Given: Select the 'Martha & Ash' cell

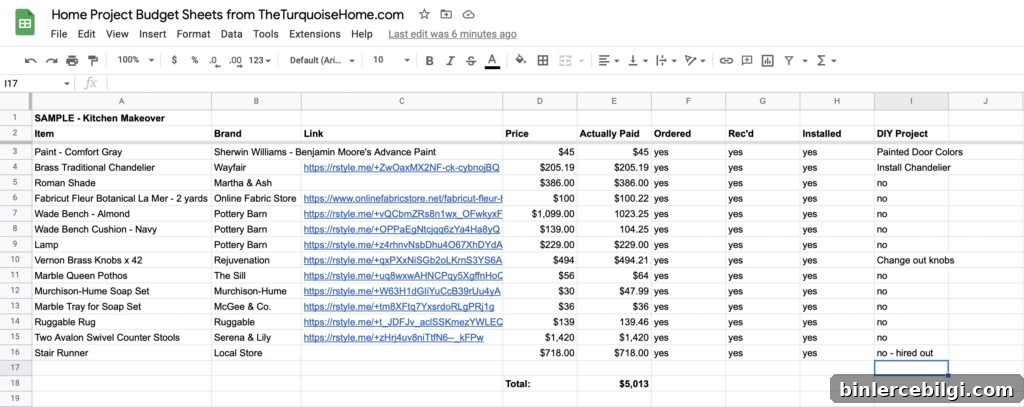Looking at the screenshot, I should [x=256, y=183].
